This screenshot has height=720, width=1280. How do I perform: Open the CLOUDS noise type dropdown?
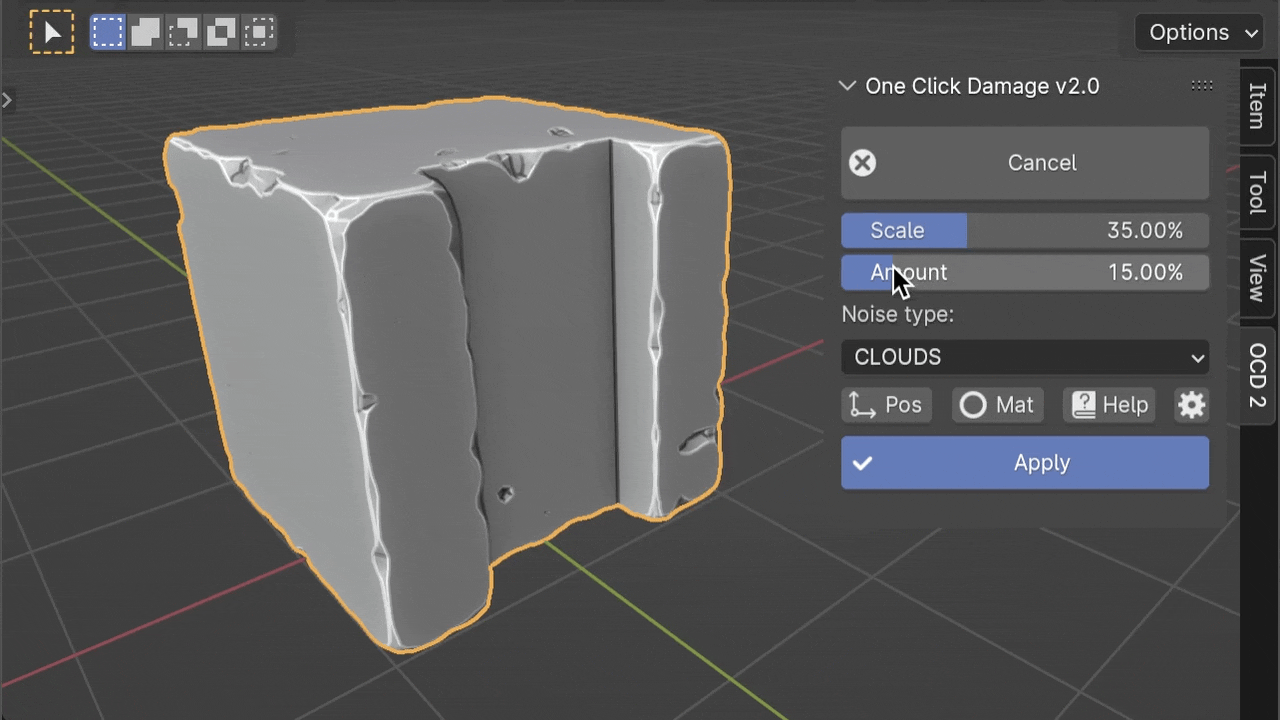1025,357
